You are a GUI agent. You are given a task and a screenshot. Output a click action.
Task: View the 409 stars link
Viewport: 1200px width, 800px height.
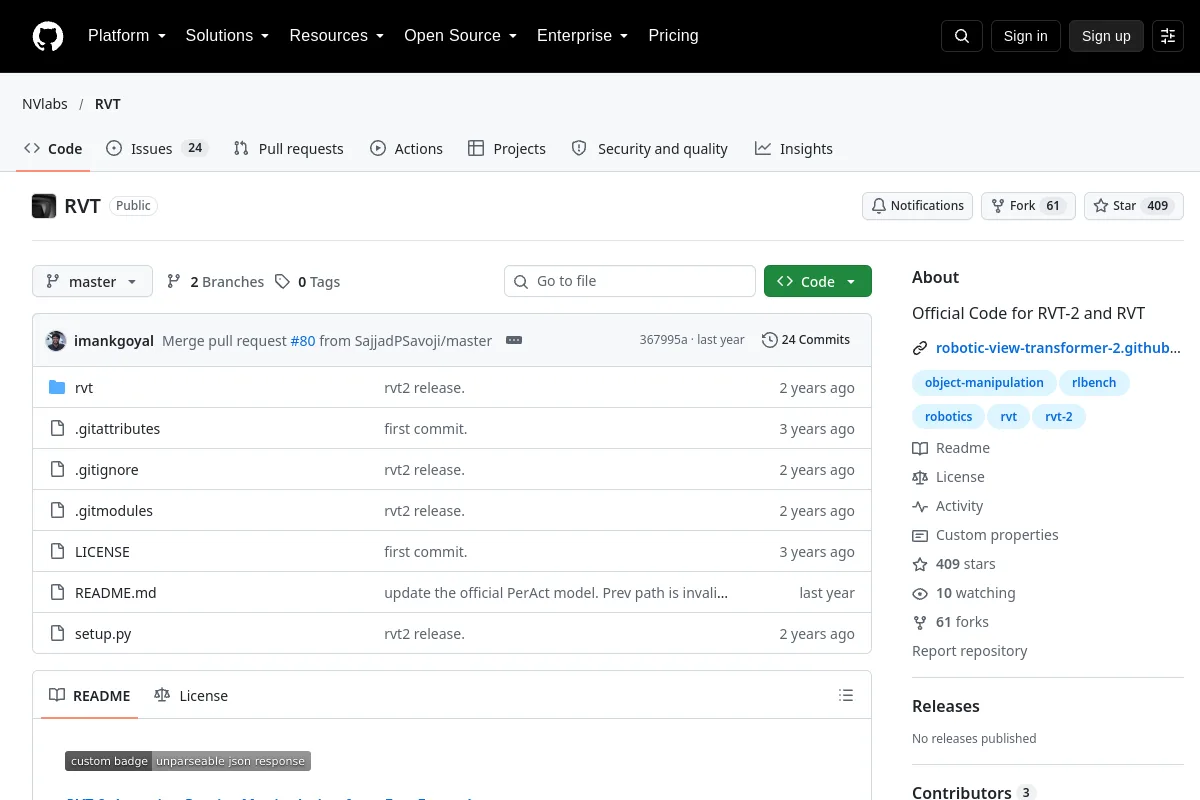click(x=954, y=564)
